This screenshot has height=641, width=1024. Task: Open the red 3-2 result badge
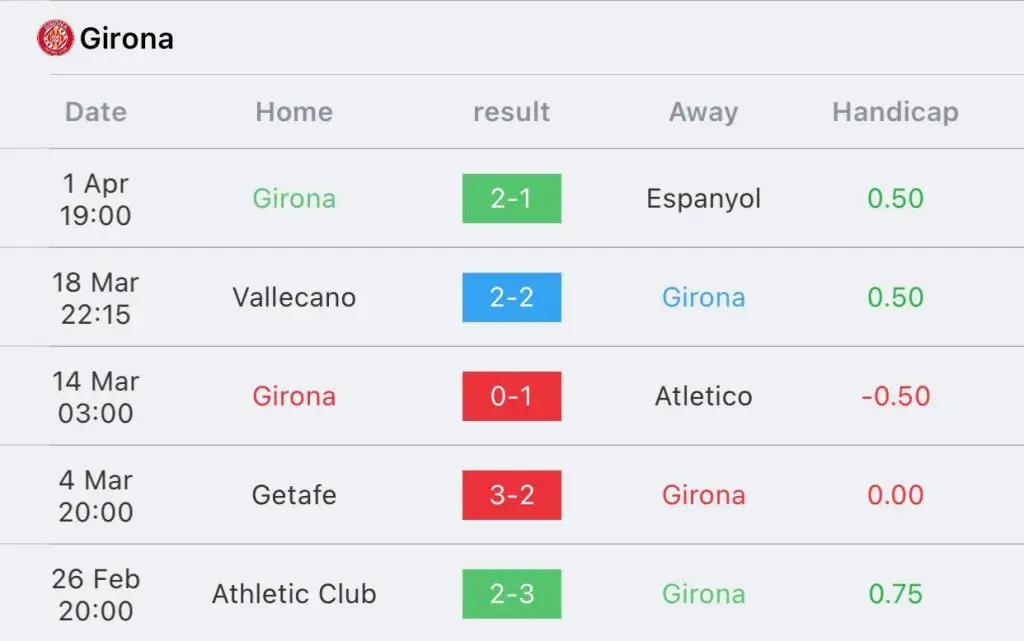[x=511, y=495]
